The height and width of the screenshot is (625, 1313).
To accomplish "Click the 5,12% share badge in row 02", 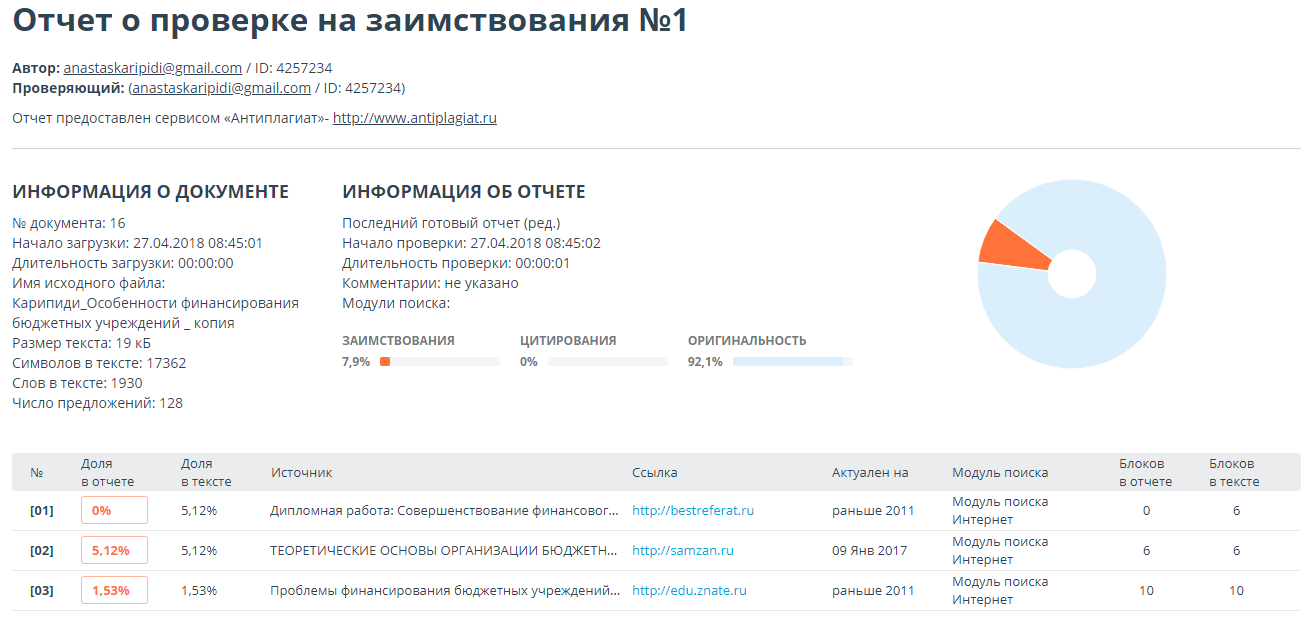I will 114,550.
